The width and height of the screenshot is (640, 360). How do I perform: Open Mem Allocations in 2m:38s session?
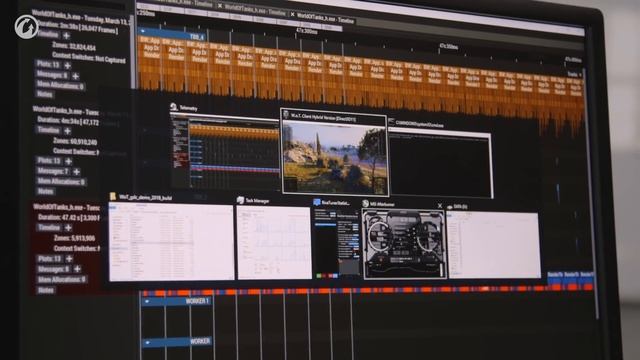point(60,85)
